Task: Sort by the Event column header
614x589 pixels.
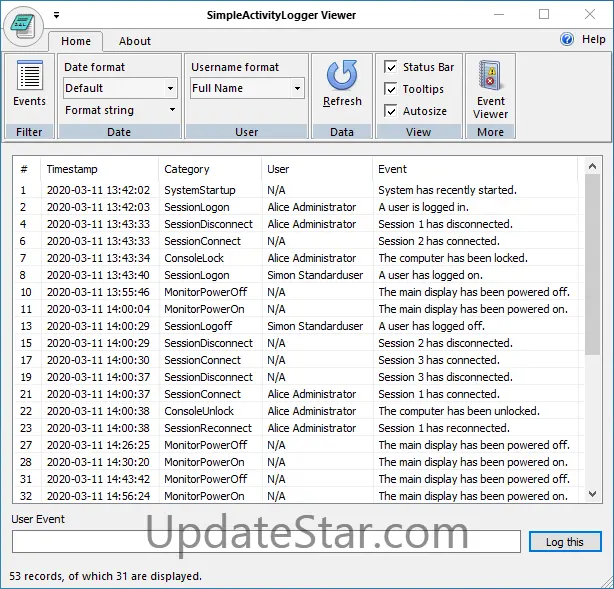Action: [475, 169]
